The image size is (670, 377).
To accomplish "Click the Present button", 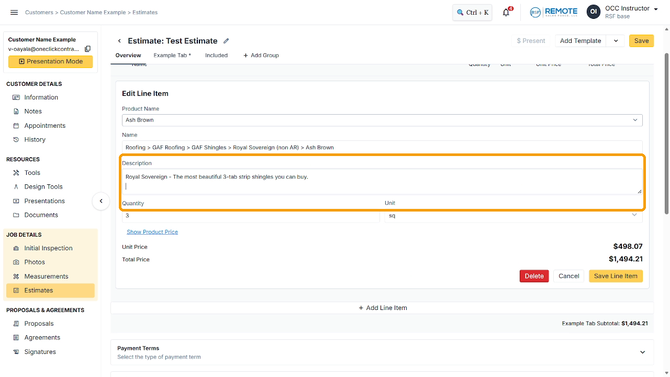I will click(531, 41).
